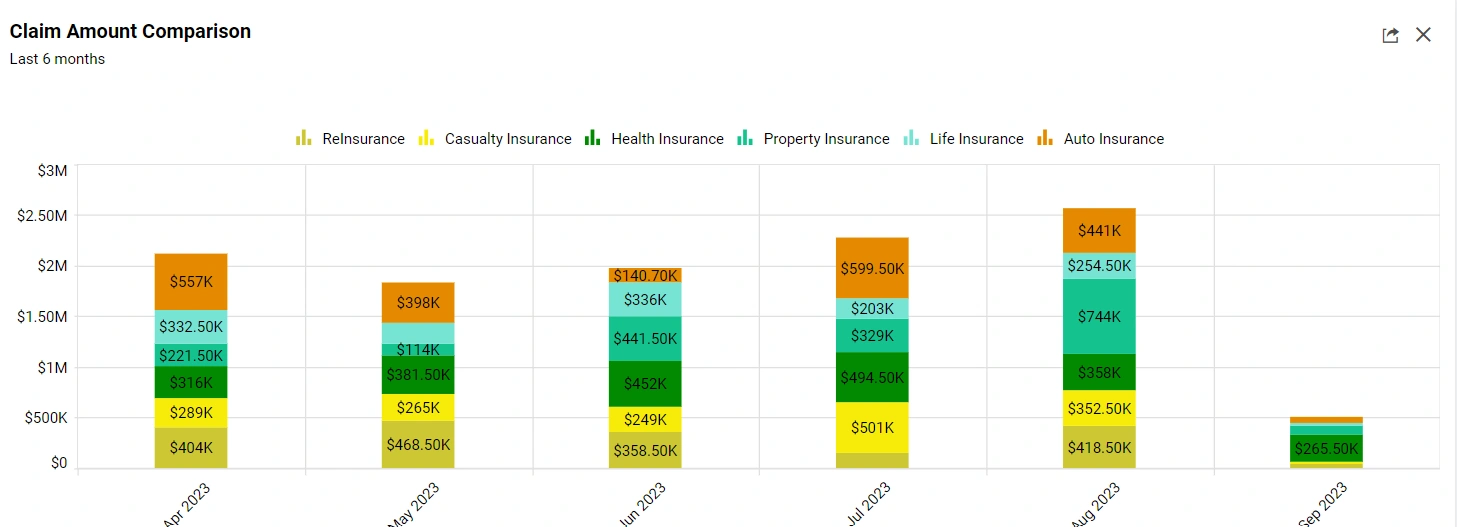Click the $452K Health segment in June
The image size is (1457, 527).
click(x=645, y=384)
